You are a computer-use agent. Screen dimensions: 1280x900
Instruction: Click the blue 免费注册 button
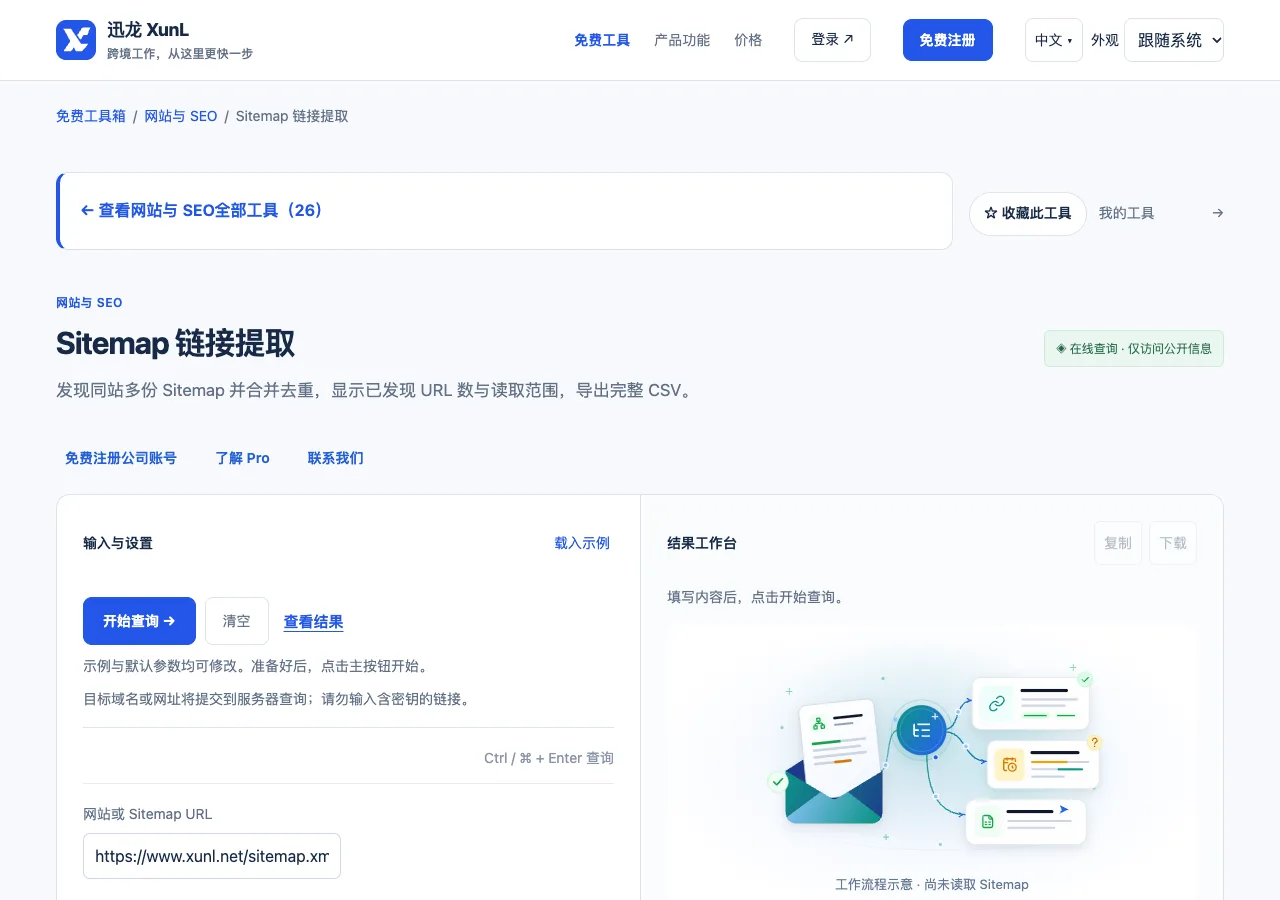pos(948,40)
